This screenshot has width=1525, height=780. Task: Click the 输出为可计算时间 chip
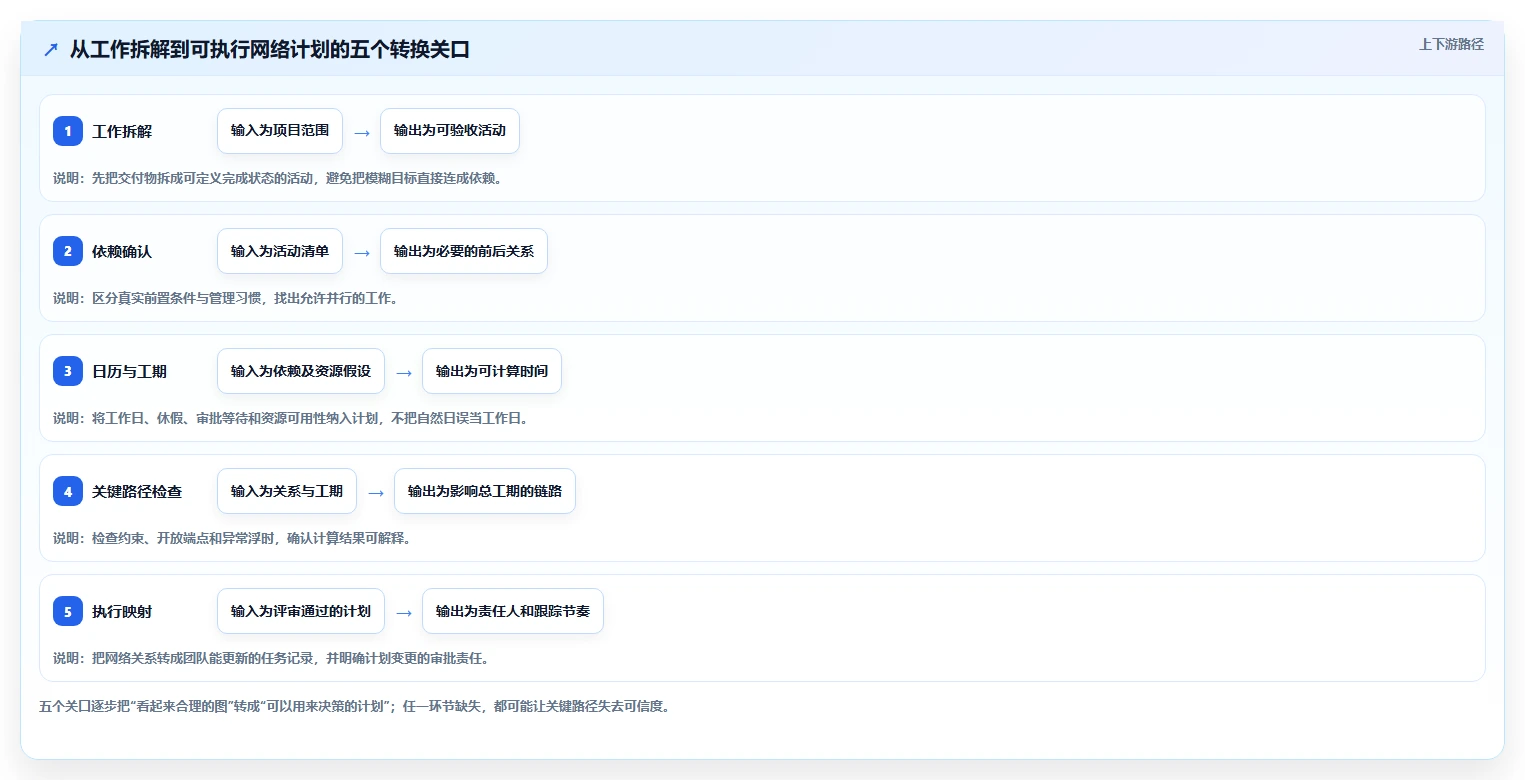(492, 371)
